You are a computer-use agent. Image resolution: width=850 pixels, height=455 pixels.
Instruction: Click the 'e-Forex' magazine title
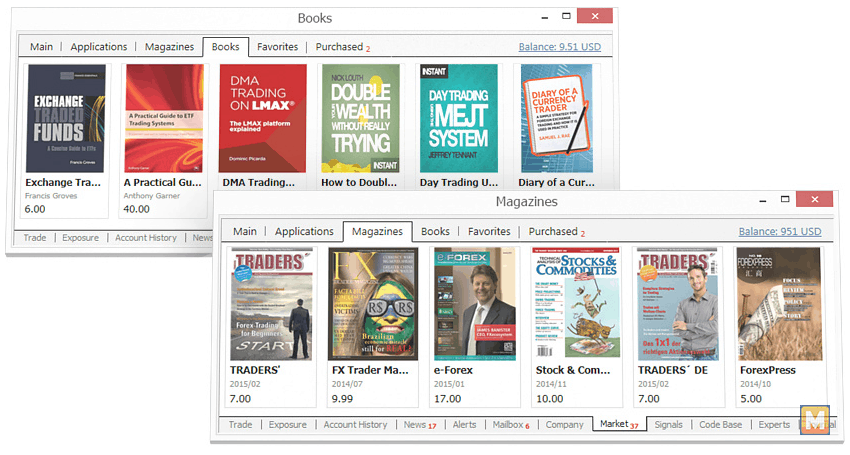coord(453,370)
